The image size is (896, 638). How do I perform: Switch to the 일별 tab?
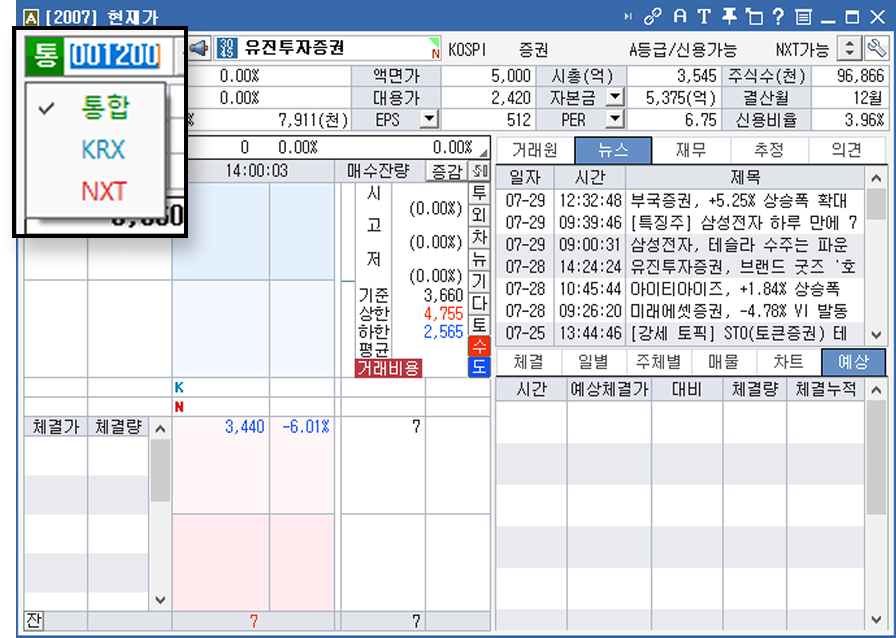point(594,362)
